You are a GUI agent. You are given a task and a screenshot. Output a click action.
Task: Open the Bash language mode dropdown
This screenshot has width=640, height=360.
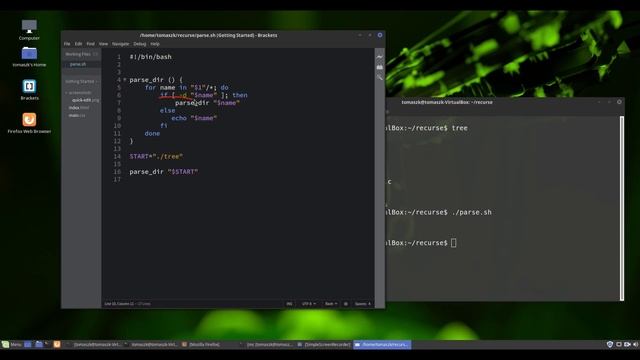[331, 304]
